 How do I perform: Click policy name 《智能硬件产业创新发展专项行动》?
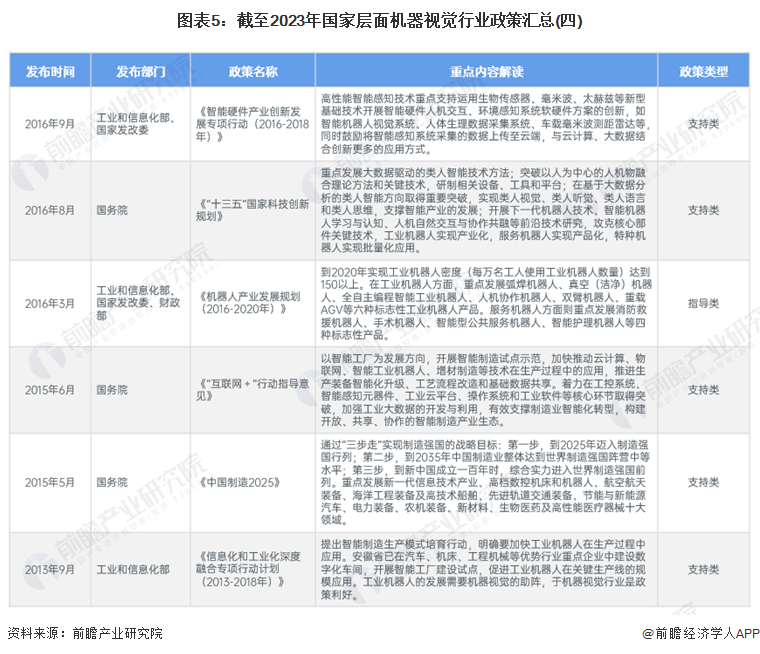[252, 124]
